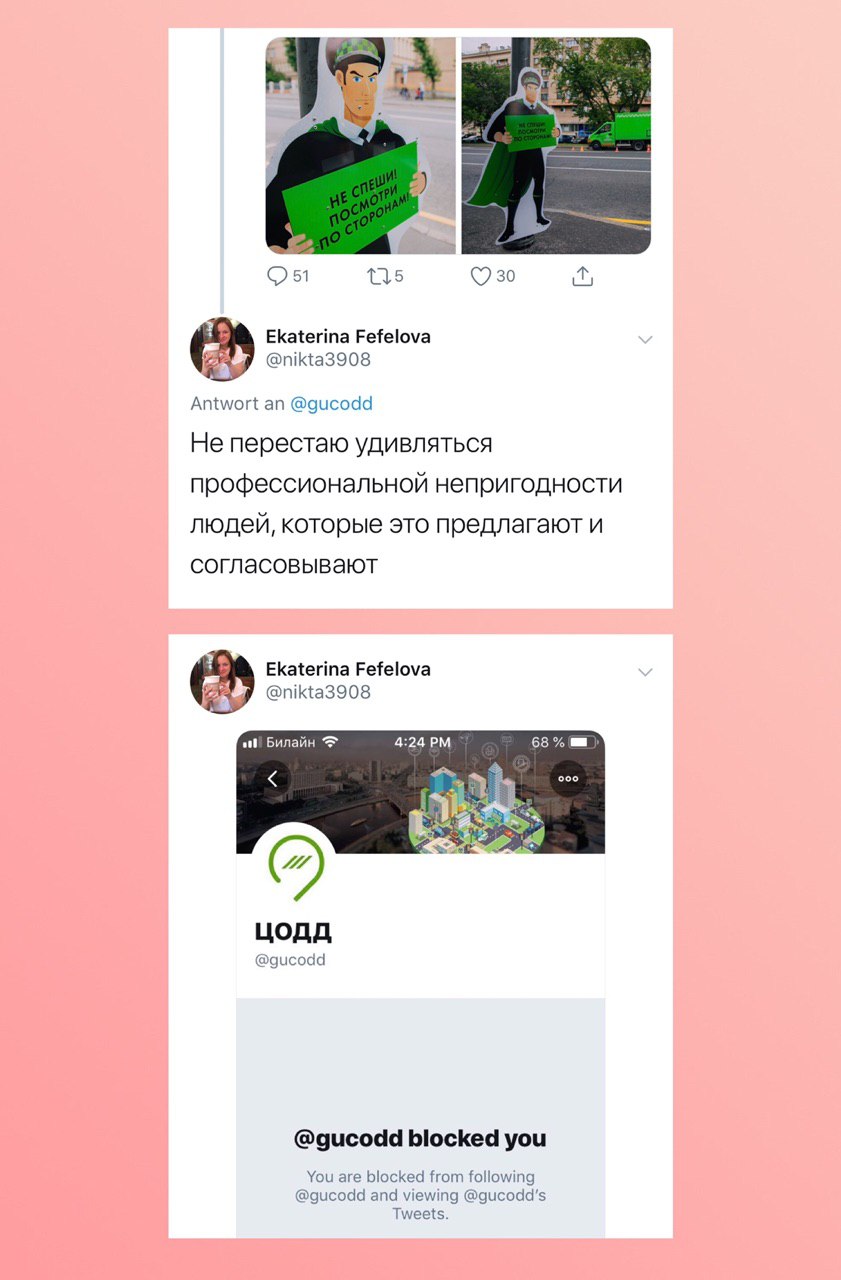Image resolution: width=841 pixels, height=1280 pixels.
Task: Click the @gucodd handle under ЦОДД
Action: pos(290,960)
